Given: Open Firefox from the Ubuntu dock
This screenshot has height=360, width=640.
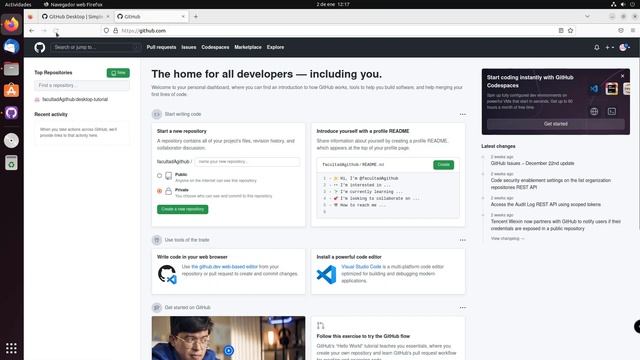Looking at the screenshot, I should pyautogui.click(x=11, y=24).
